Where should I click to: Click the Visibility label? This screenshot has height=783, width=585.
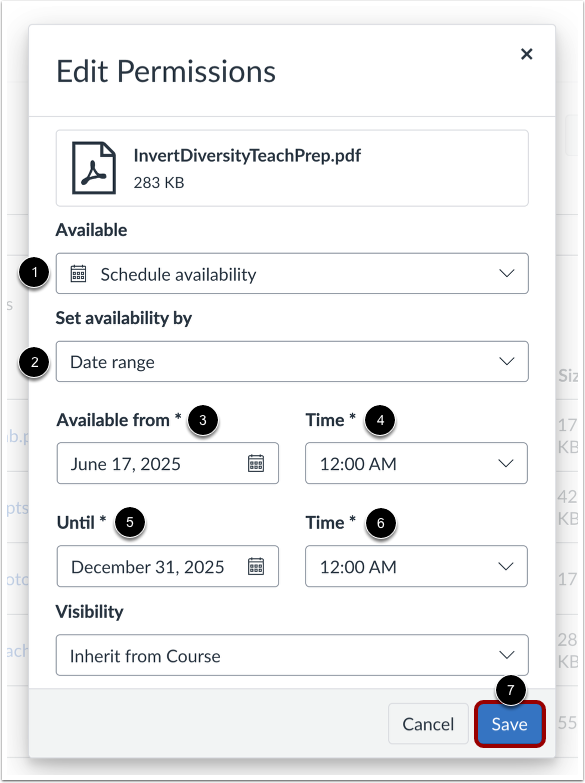pos(89,611)
